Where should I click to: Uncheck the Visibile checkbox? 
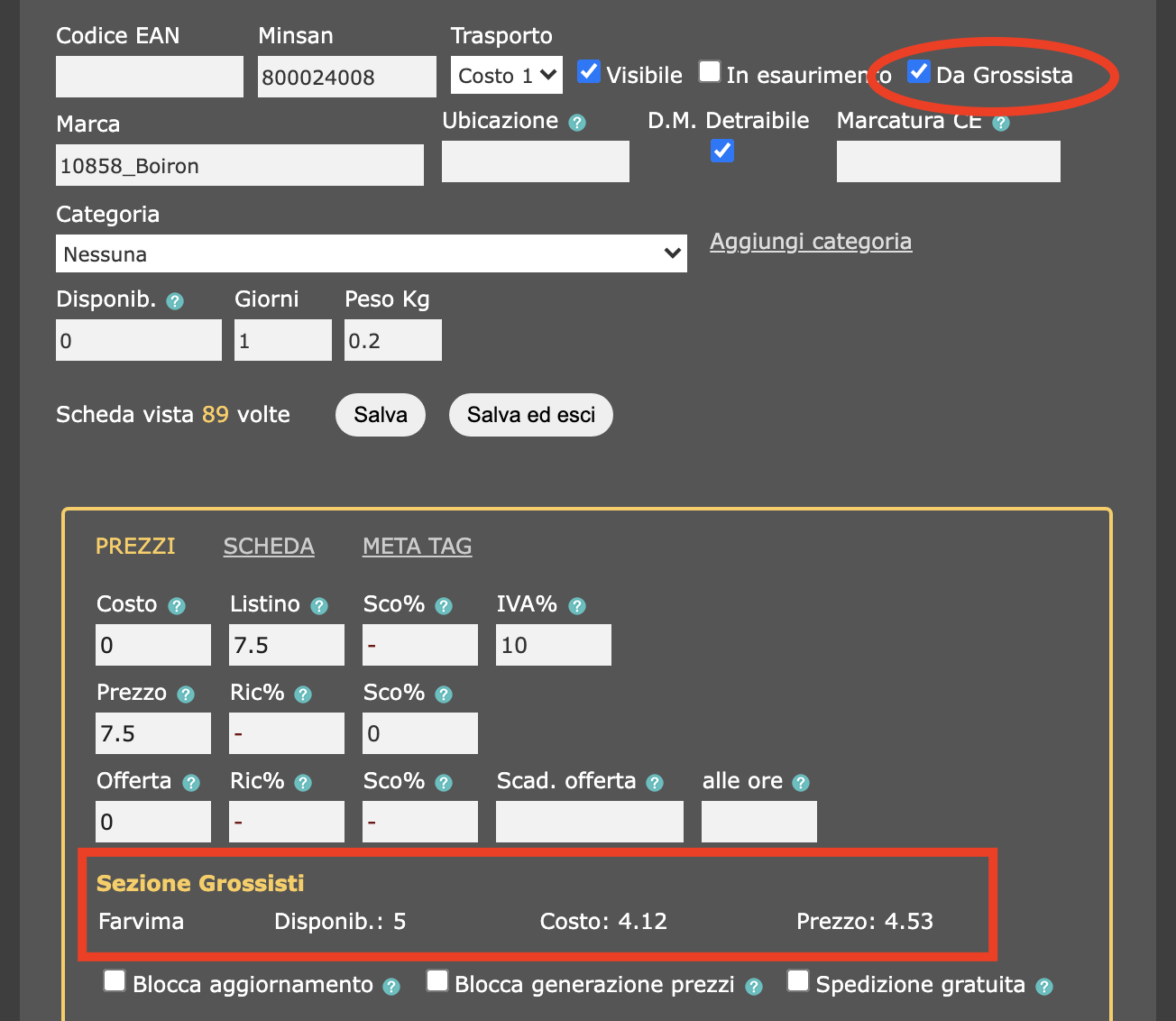[x=589, y=72]
